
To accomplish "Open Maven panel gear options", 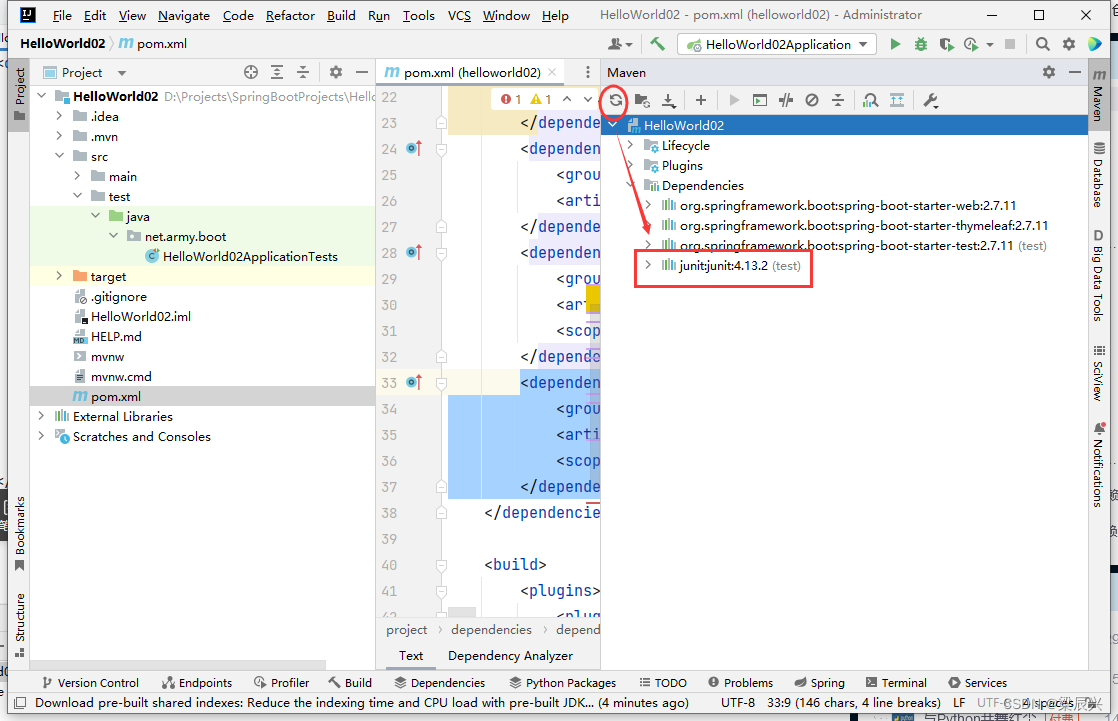I will point(1049,72).
